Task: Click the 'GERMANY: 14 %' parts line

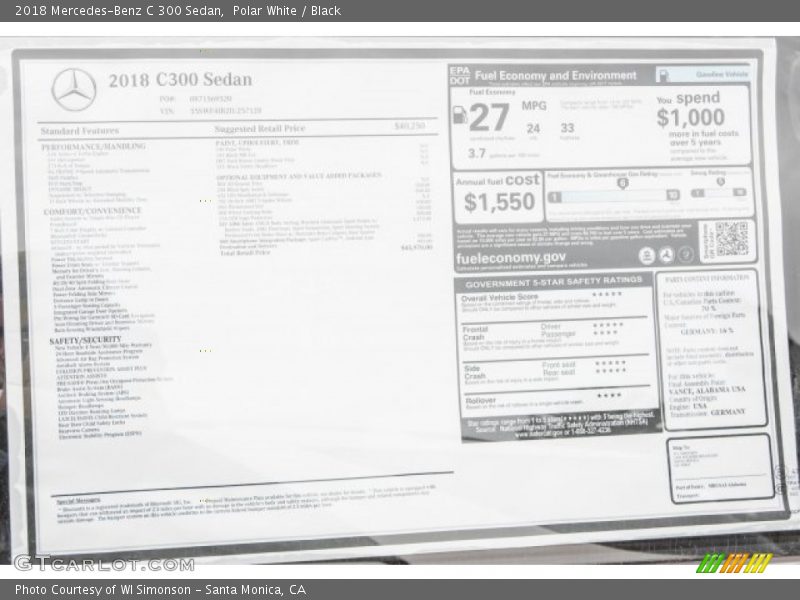Action: pos(707,331)
